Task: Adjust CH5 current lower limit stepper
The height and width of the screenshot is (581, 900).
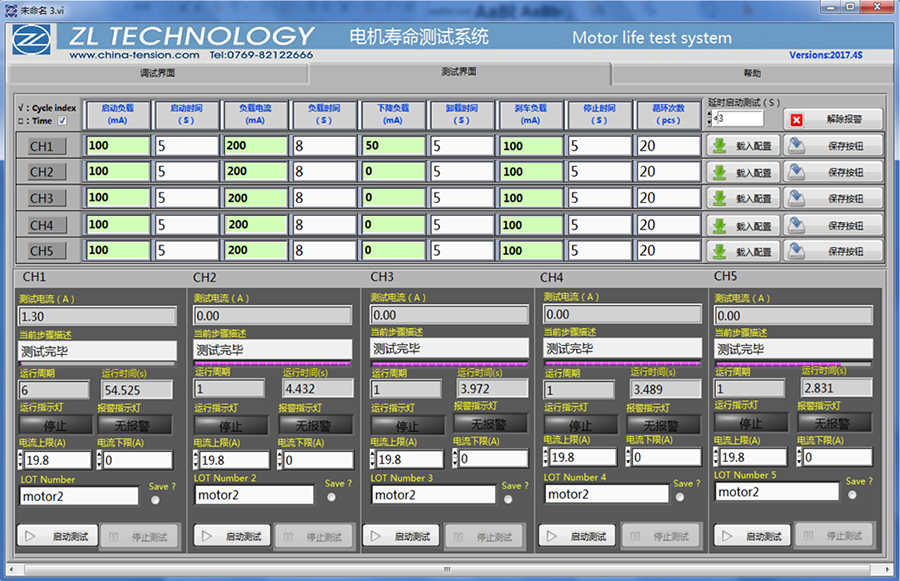Action: tap(798, 457)
